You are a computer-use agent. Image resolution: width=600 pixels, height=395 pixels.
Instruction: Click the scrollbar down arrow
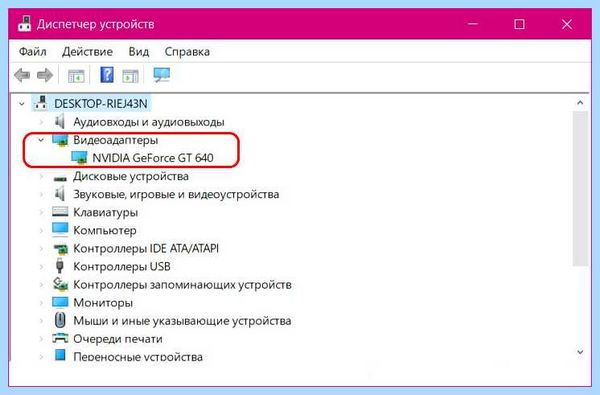click(580, 352)
